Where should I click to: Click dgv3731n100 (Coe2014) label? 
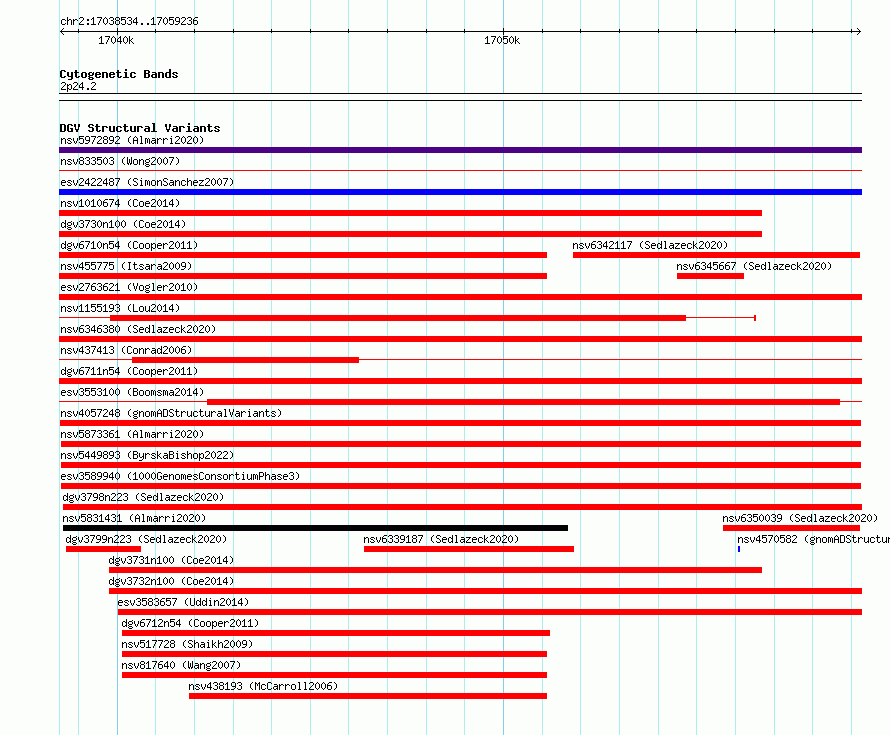click(171, 560)
